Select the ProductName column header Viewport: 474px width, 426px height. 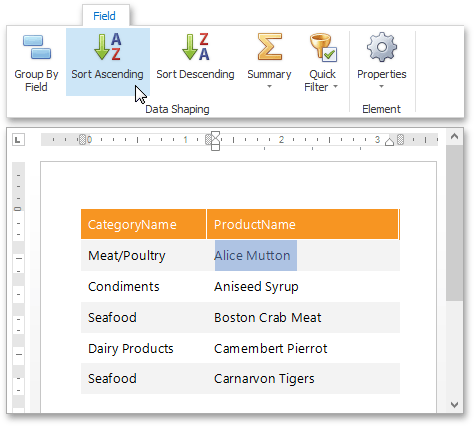303,224
